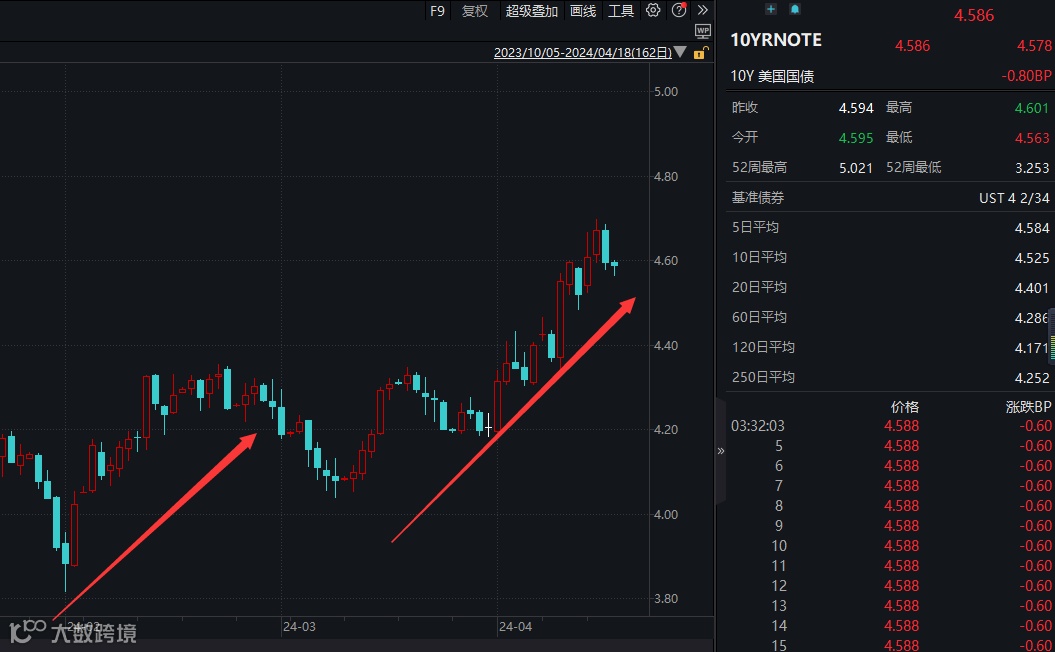Viewport: 1055px width, 652px height.
Task: Open the help question-mark icon
Action: (x=679, y=10)
